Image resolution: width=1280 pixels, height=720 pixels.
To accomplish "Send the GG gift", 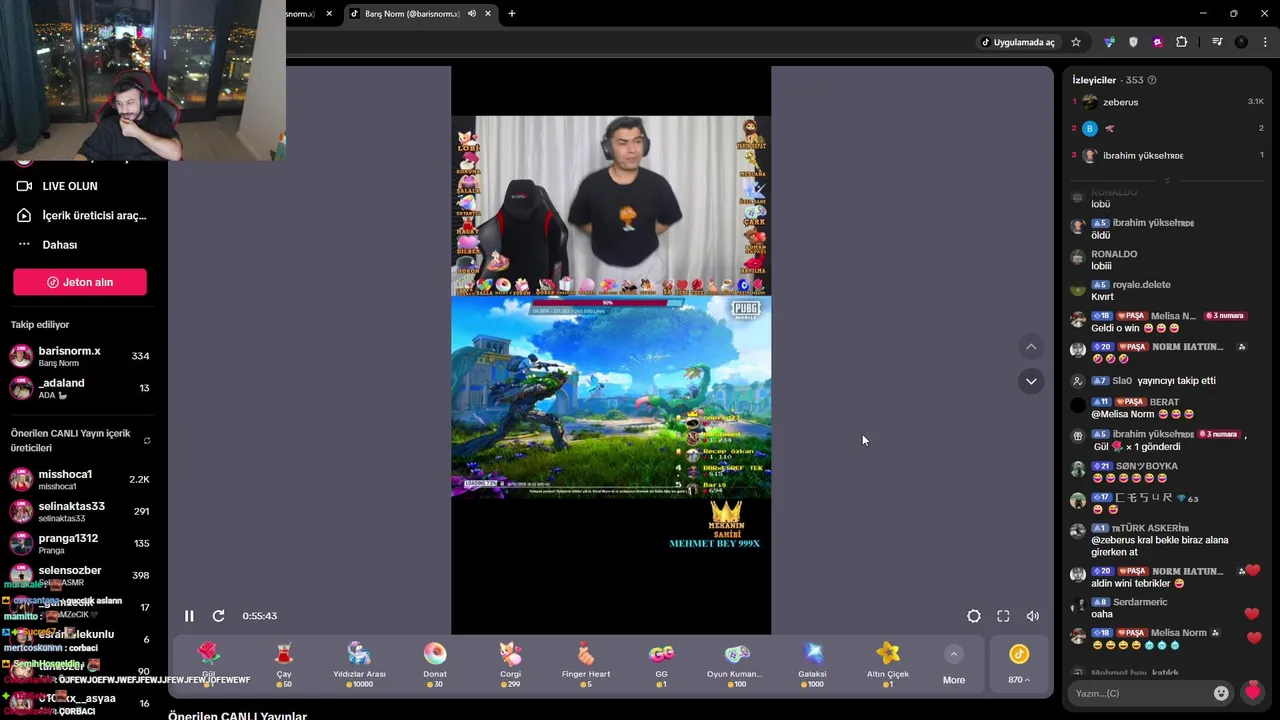I will [x=661, y=664].
